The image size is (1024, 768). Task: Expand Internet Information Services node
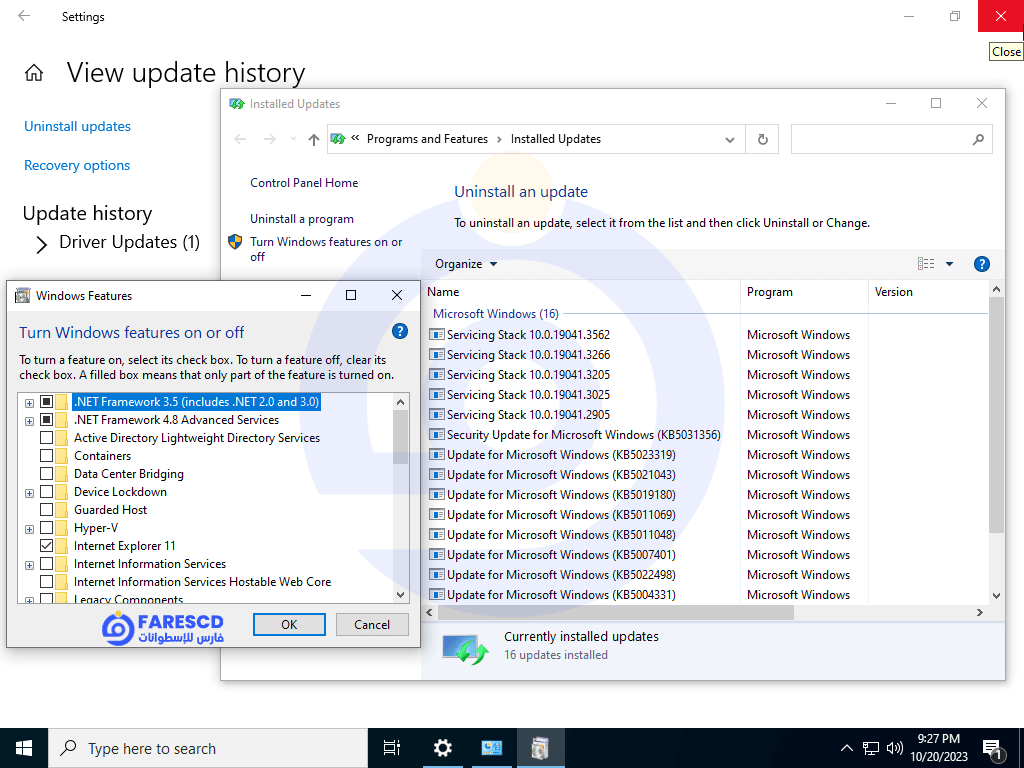pos(29,565)
